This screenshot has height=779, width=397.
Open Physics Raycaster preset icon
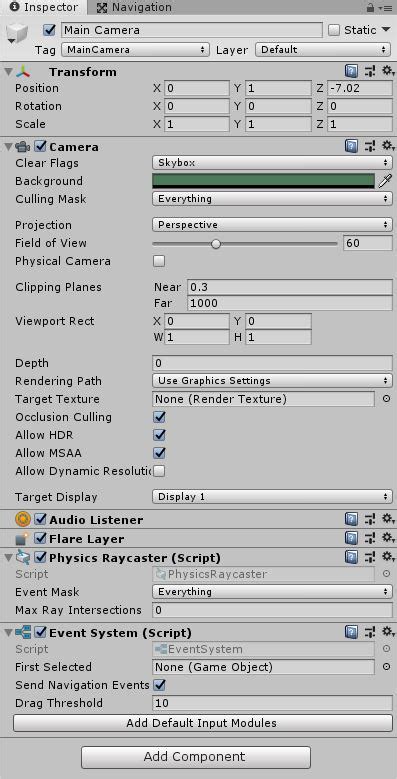370,557
